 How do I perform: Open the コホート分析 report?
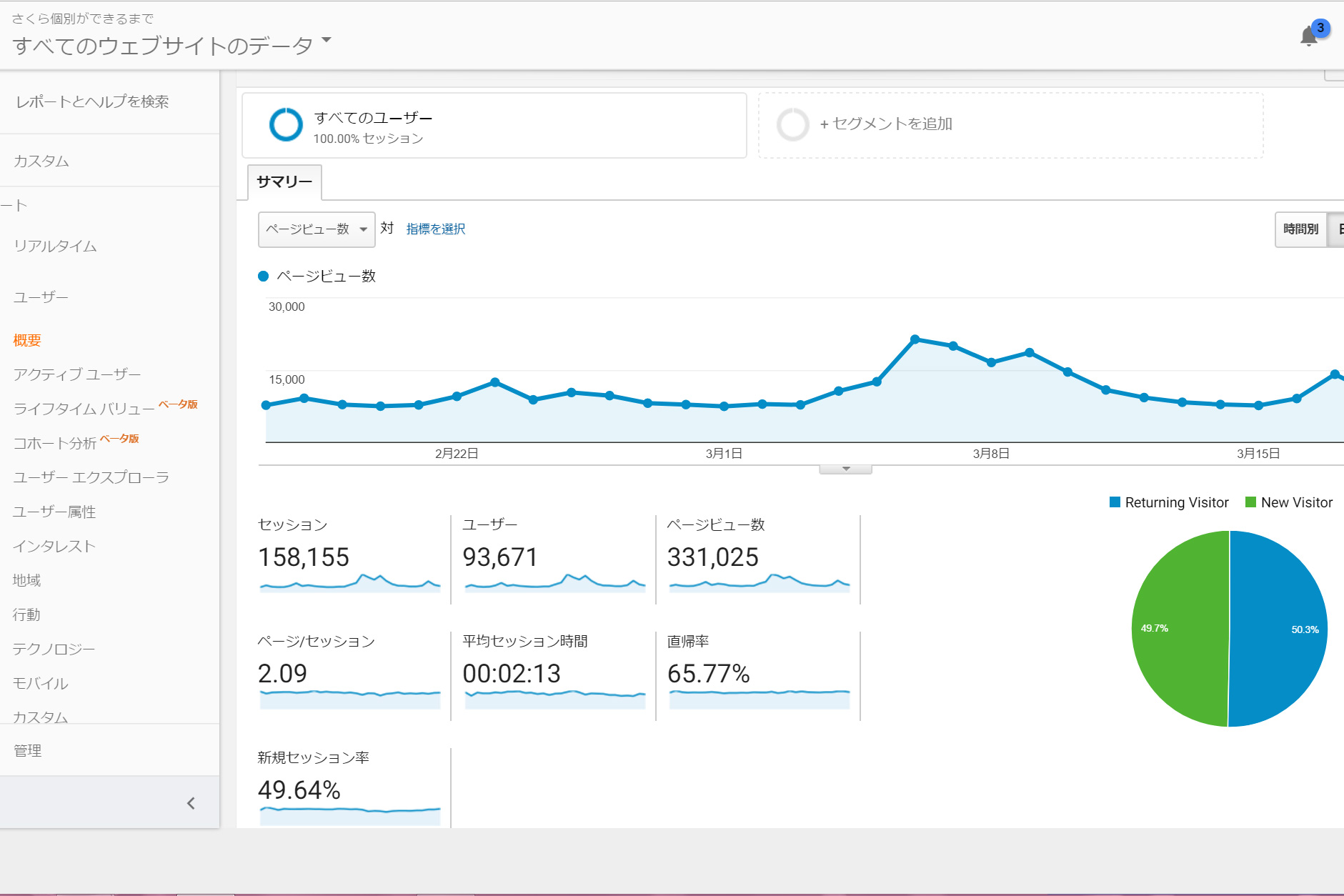[x=54, y=444]
